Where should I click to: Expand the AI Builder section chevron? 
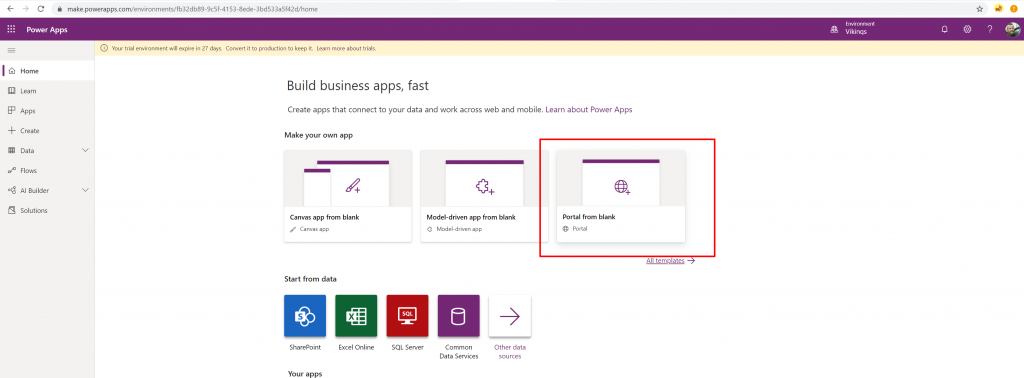pos(85,190)
